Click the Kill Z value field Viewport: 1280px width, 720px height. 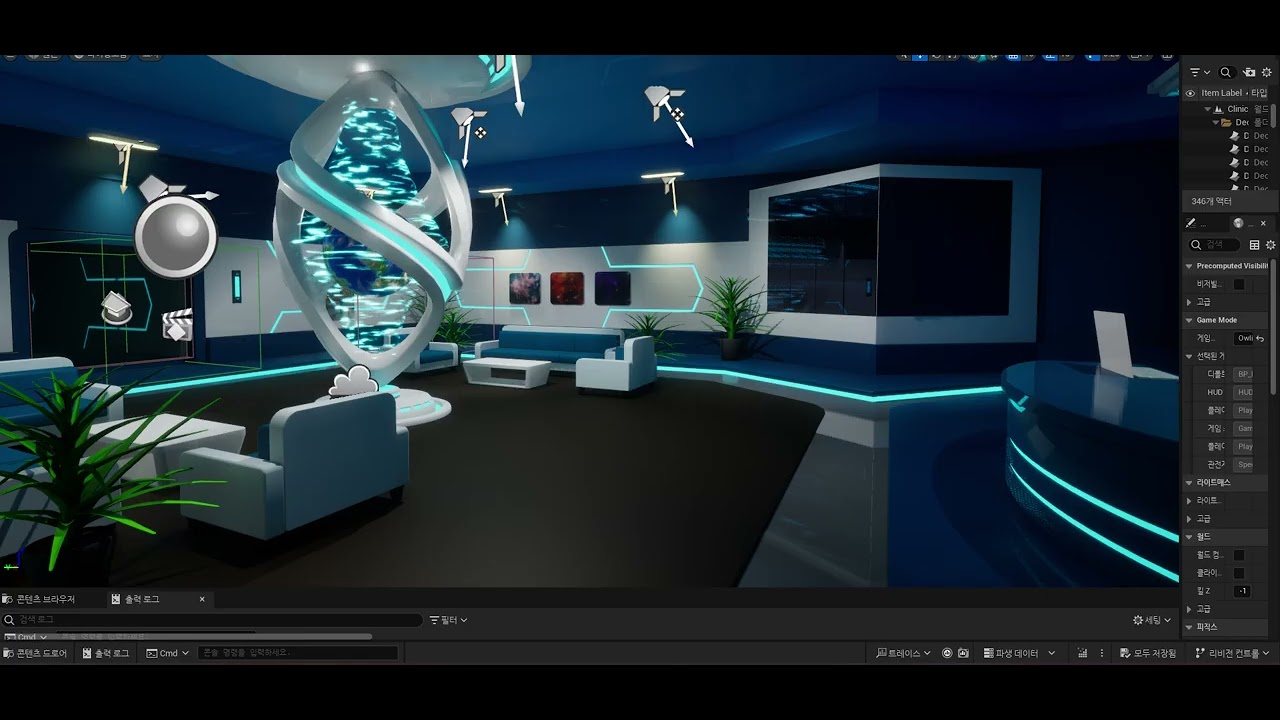(x=1242, y=591)
